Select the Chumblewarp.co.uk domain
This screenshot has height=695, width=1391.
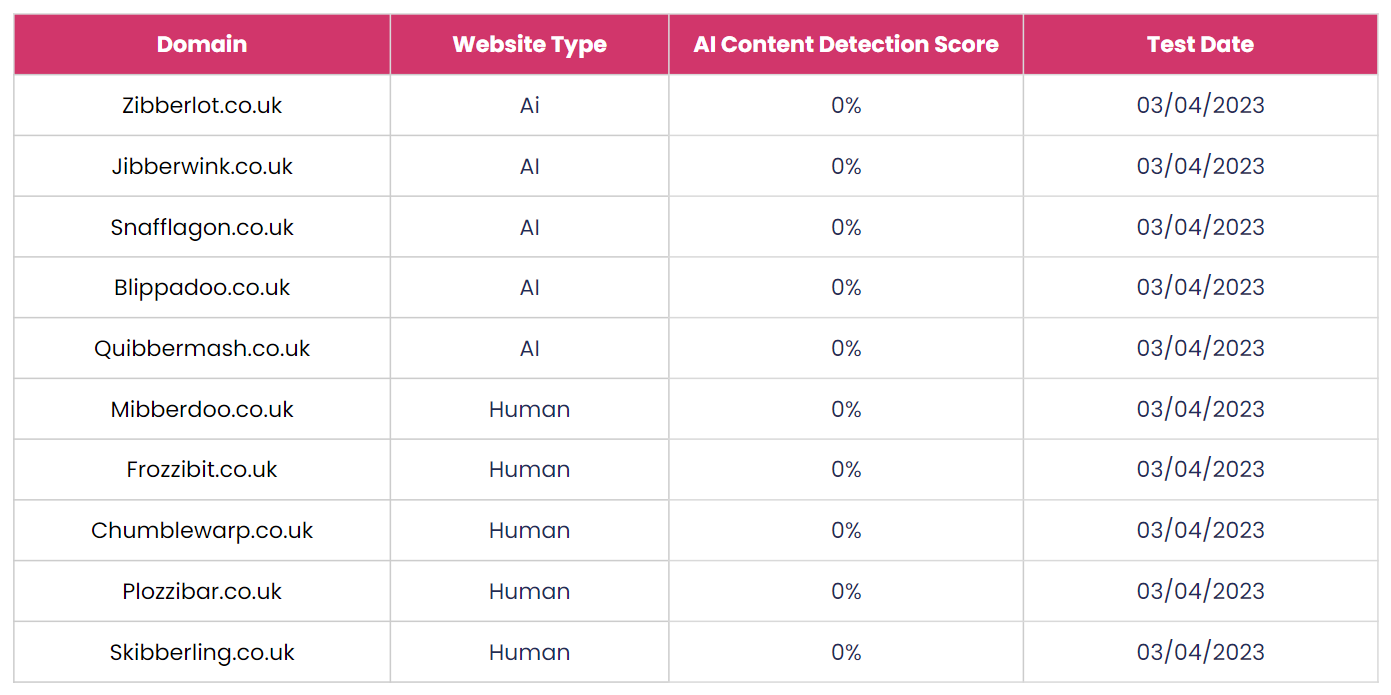pyautogui.click(x=202, y=530)
